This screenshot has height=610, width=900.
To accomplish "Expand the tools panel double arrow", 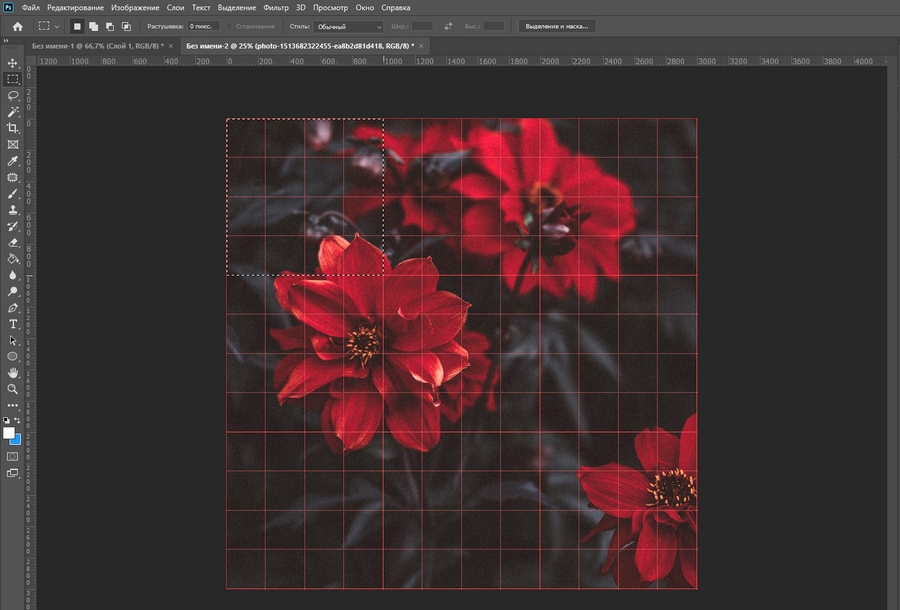I will pos(6,41).
